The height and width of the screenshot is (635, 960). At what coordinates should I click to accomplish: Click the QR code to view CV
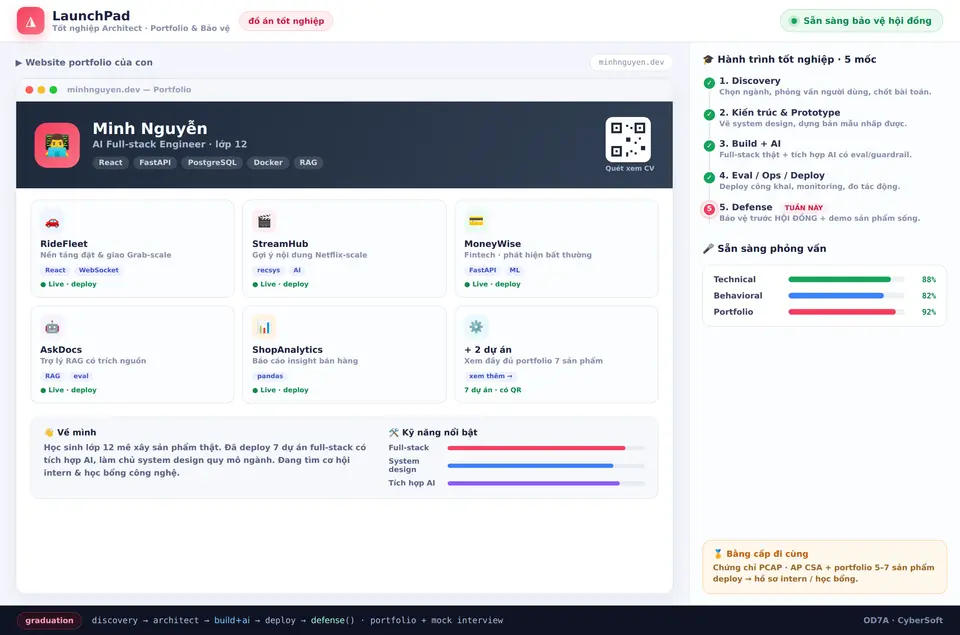click(x=628, y=140)
